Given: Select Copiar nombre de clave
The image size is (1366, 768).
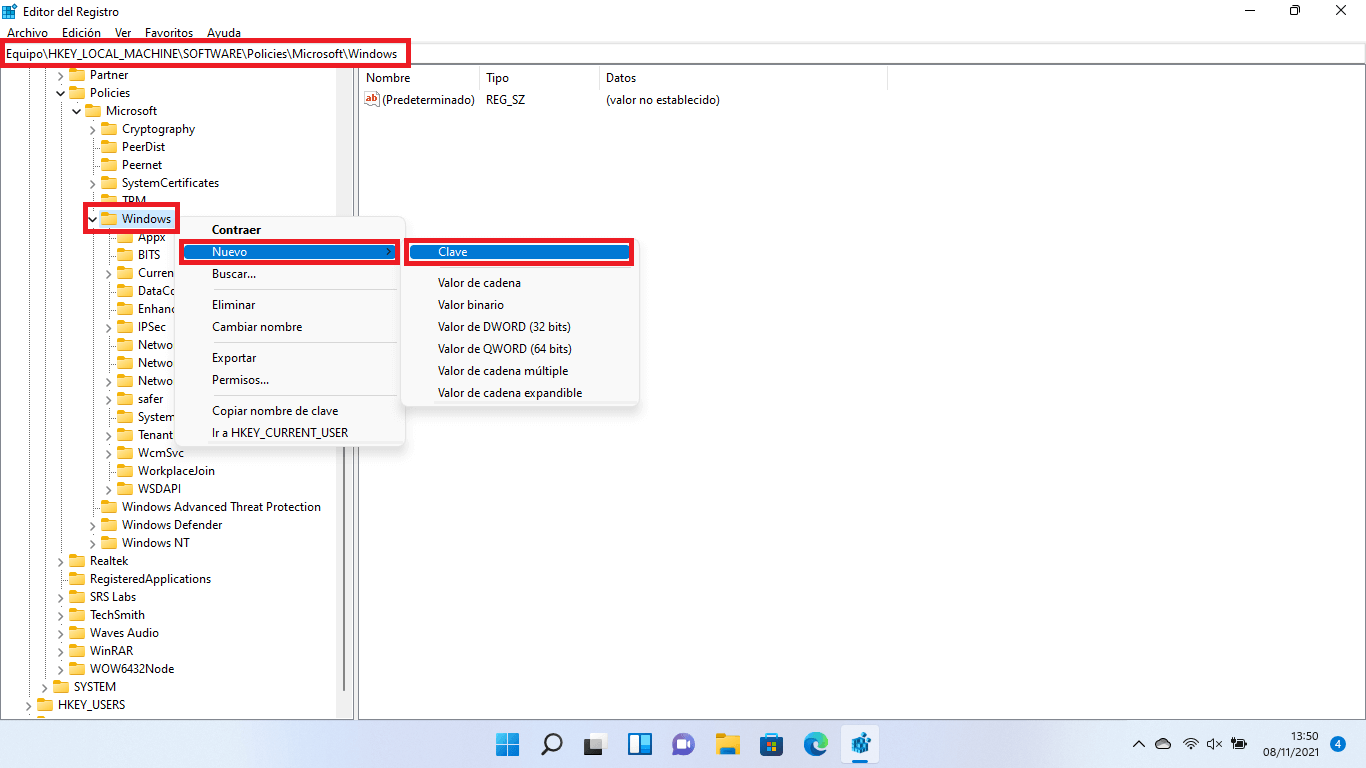Looking at the screenshot, I should (290, 411).
